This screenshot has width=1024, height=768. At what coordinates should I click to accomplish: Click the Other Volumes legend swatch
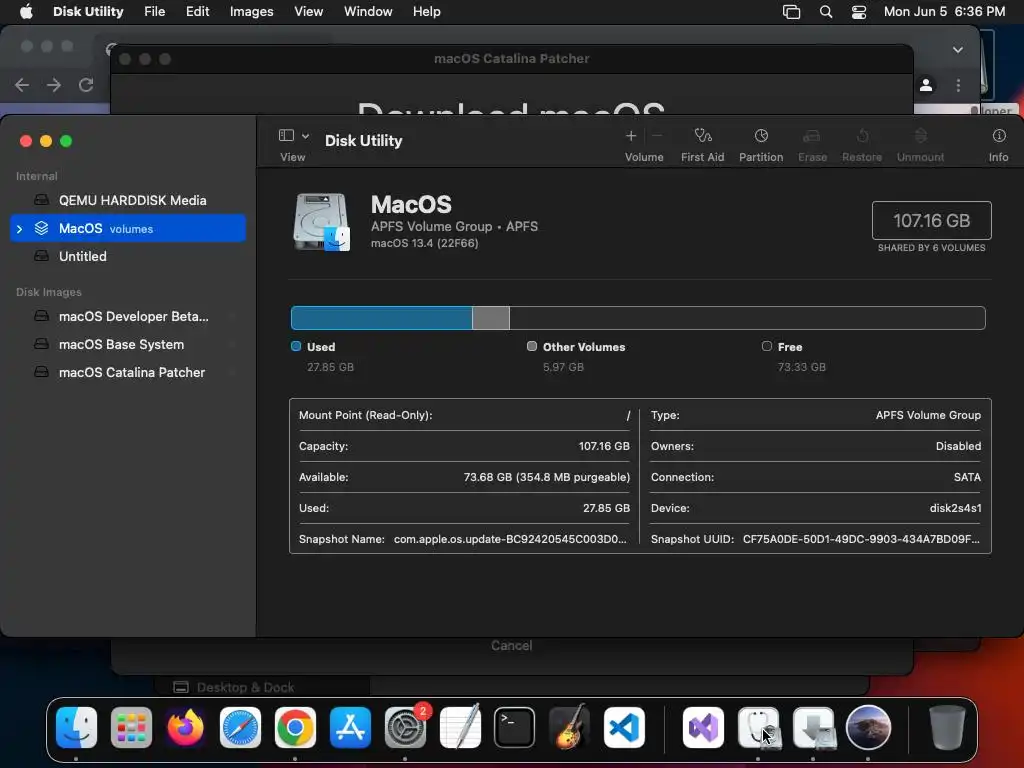(x=532, y=346)
